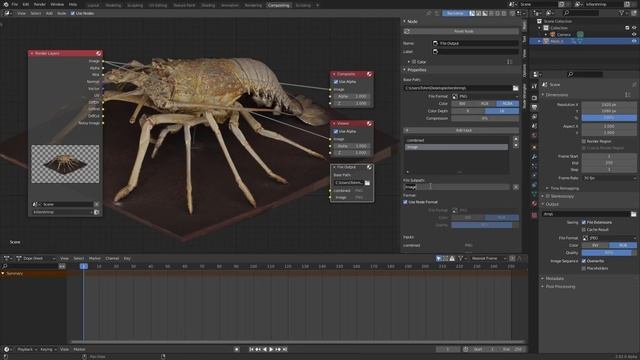Click move-down arrow beside the inputs list
This screenshot has height=360, width=640.
point(516,146)
